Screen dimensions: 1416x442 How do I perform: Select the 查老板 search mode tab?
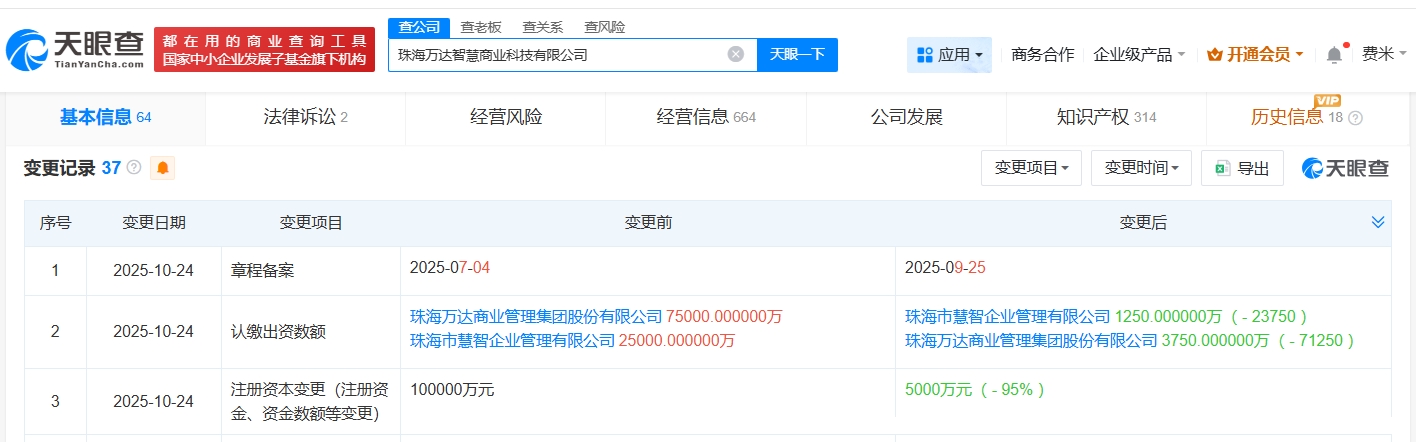(x=481, y=27)
